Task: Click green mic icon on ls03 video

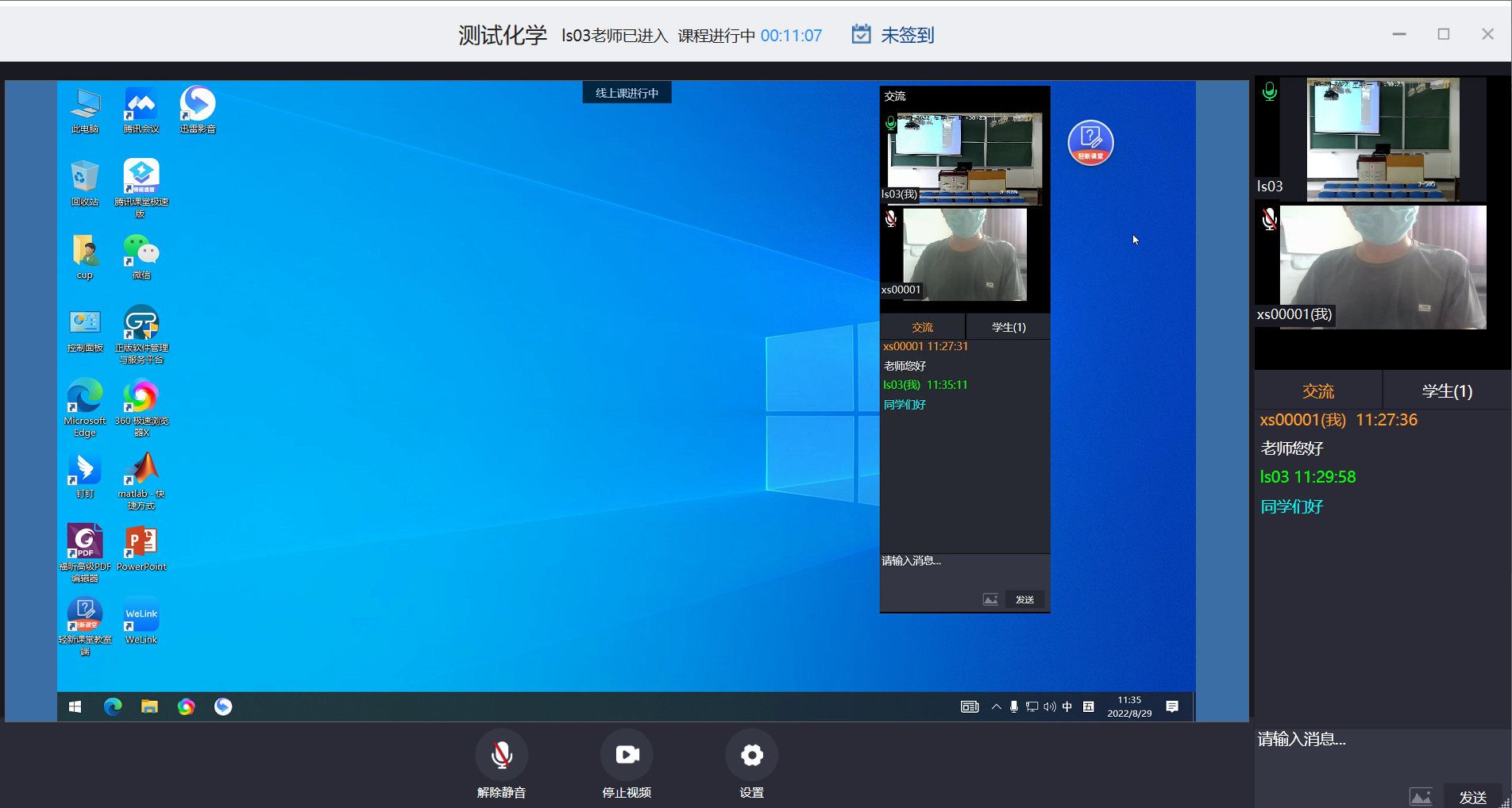Action: tap(1270, 92)
